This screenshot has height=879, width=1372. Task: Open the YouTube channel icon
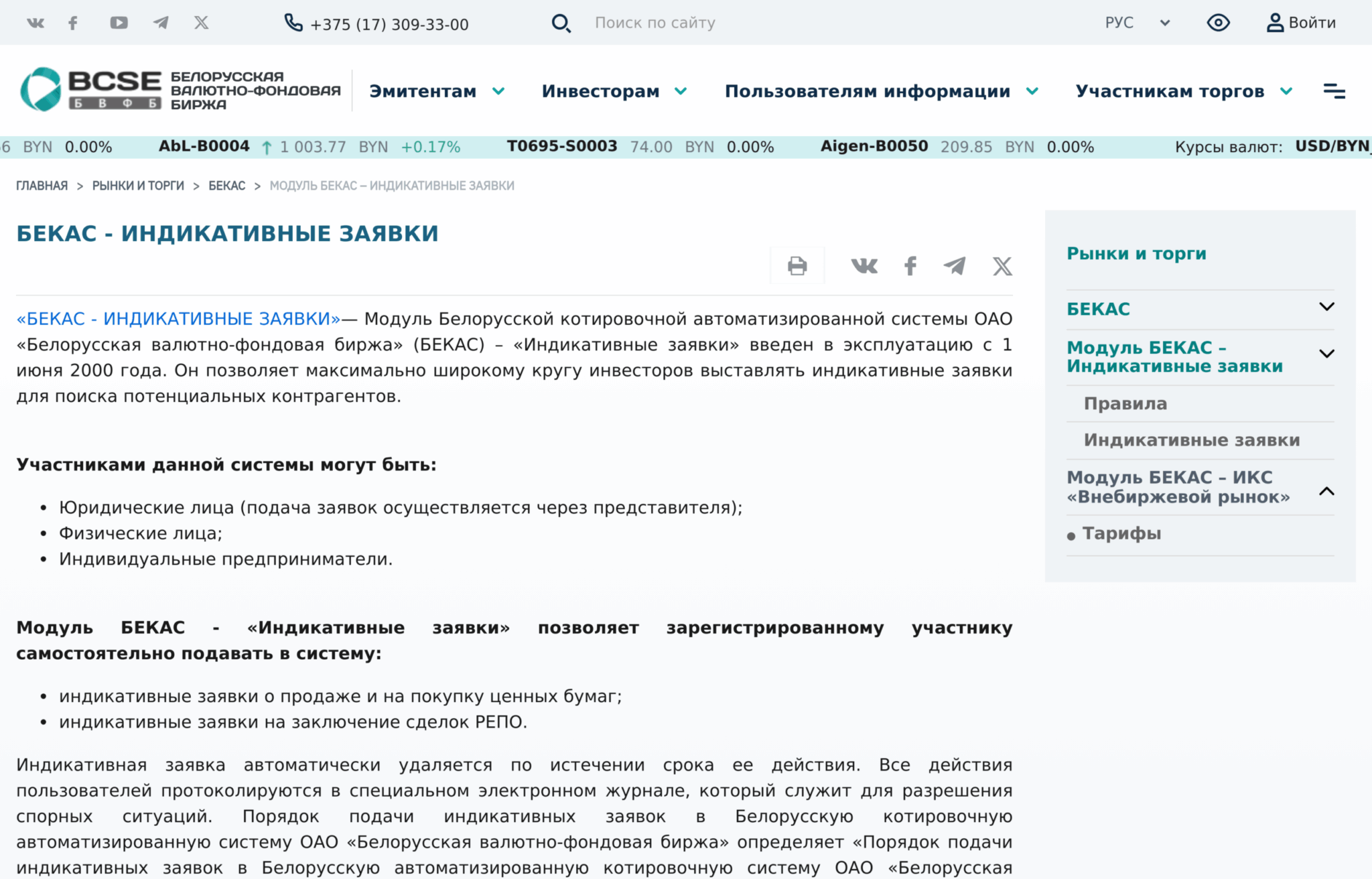(x=119, y=23)
